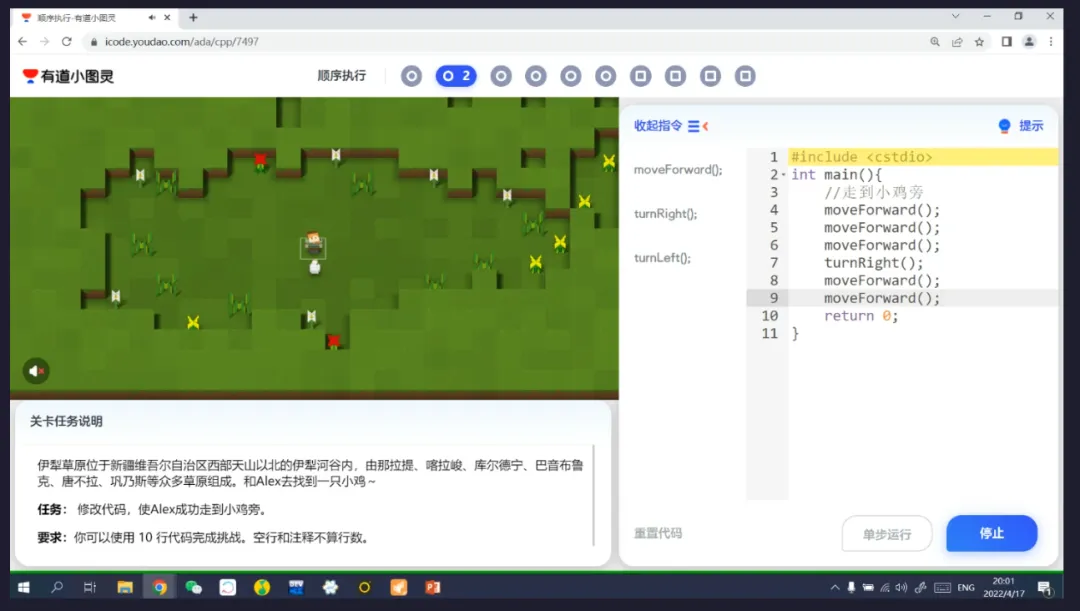Screen dimensions: 1080x611
Task: Bookmark the page with the star icon
Action: [x=979, y=42]
